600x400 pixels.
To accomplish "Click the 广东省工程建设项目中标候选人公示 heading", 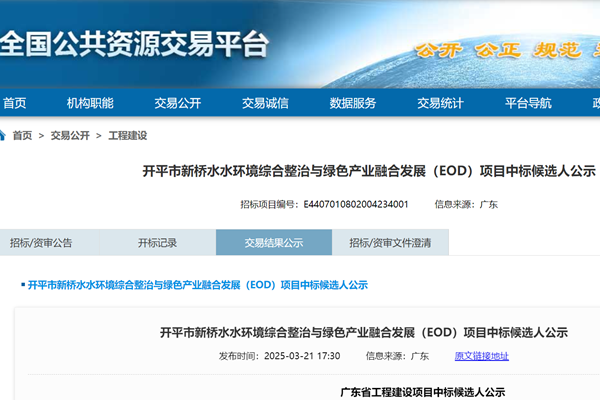I will tap(424, 391).
